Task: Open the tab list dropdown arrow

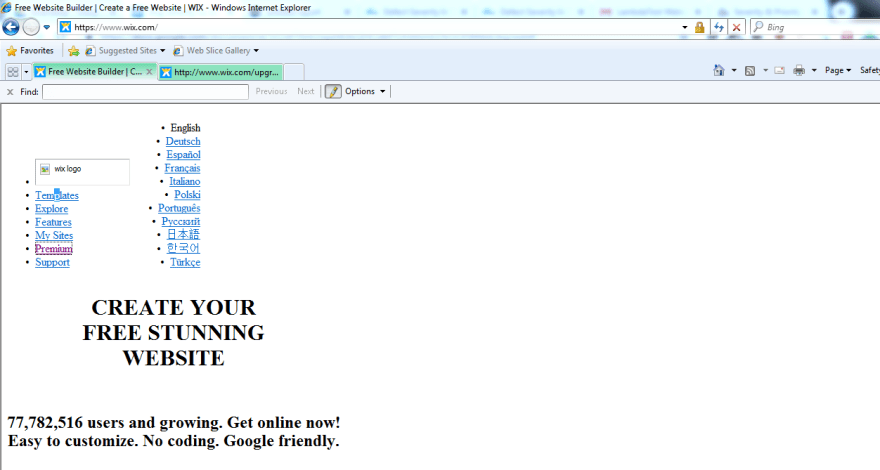Action: click(26, 72)
